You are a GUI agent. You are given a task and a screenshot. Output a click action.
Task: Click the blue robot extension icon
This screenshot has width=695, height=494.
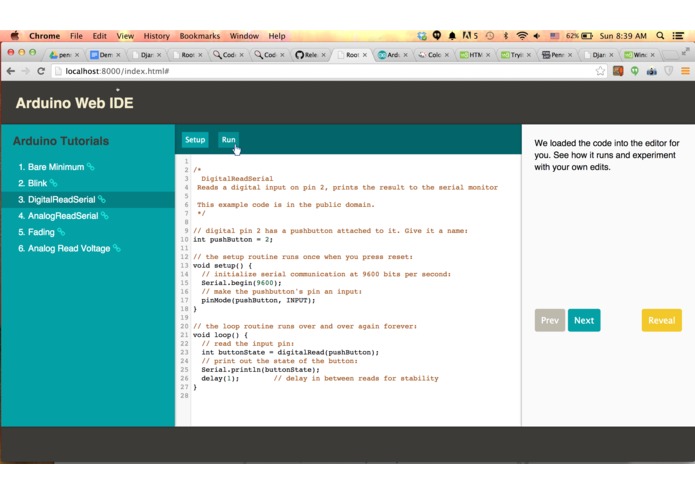[652, 71]
